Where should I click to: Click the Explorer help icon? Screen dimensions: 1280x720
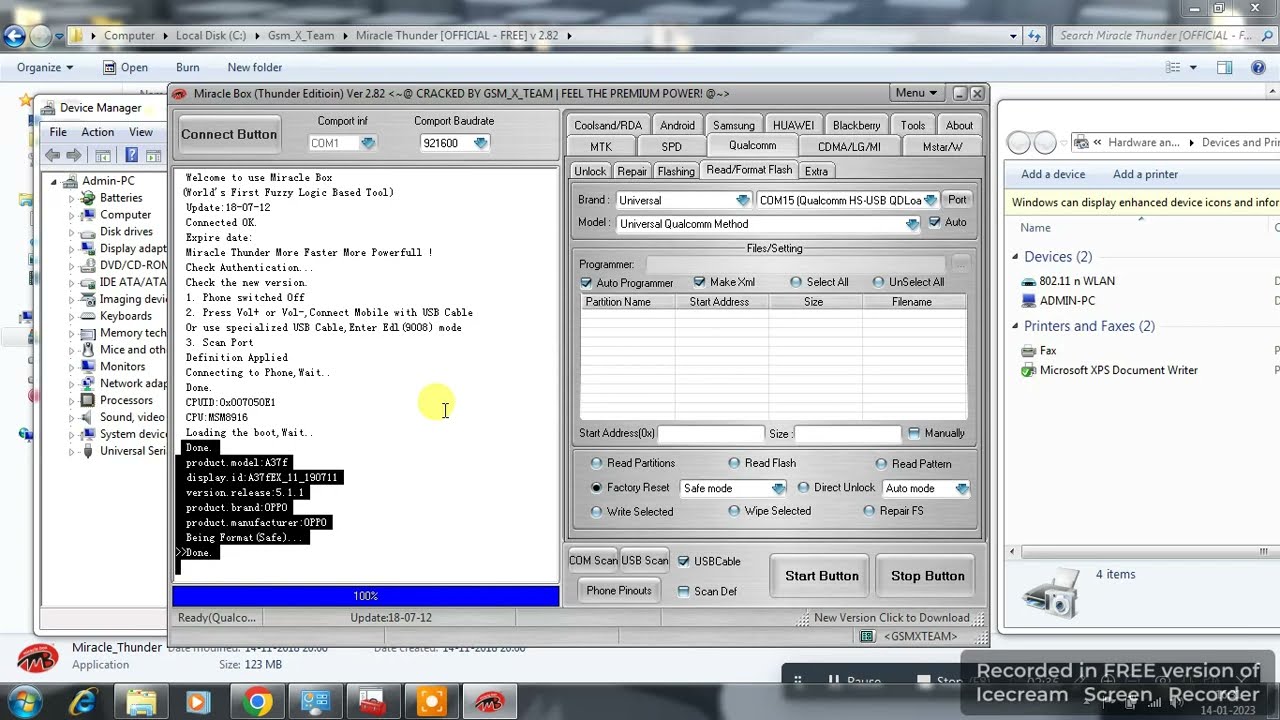tap(1258, 68)
